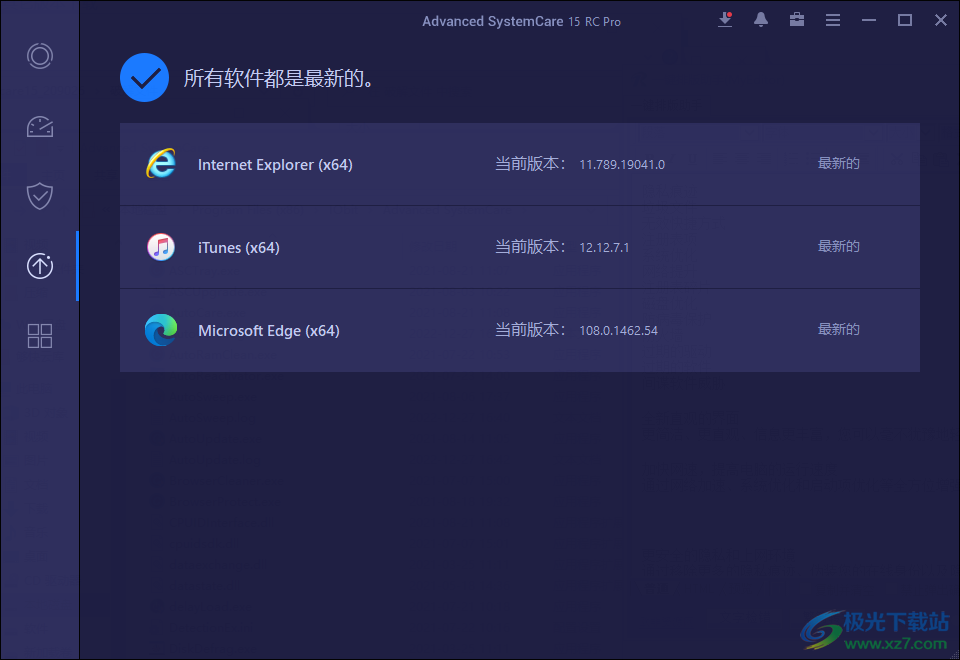The width and height of the screenshot is (960, 660).
Task: Select the iTunes (x64) row name
Action: (x=239, y=247)
